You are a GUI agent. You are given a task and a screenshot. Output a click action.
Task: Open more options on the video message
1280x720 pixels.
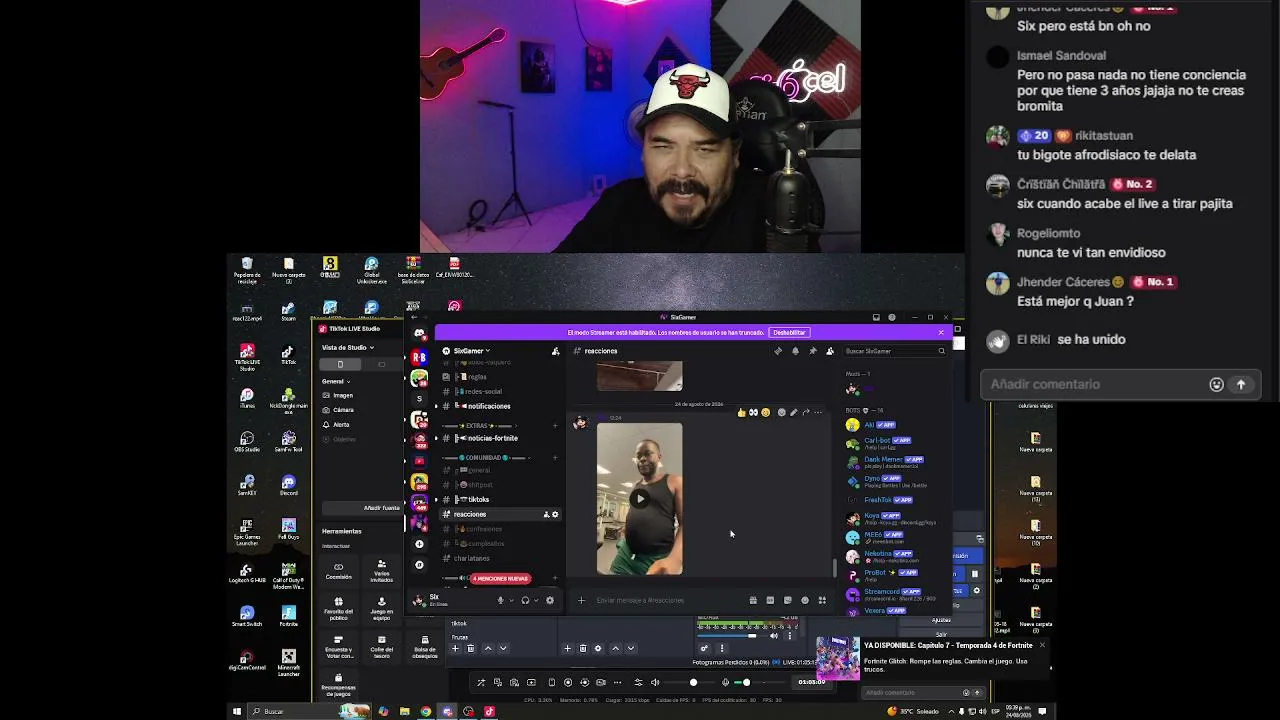tap(818, 412)
